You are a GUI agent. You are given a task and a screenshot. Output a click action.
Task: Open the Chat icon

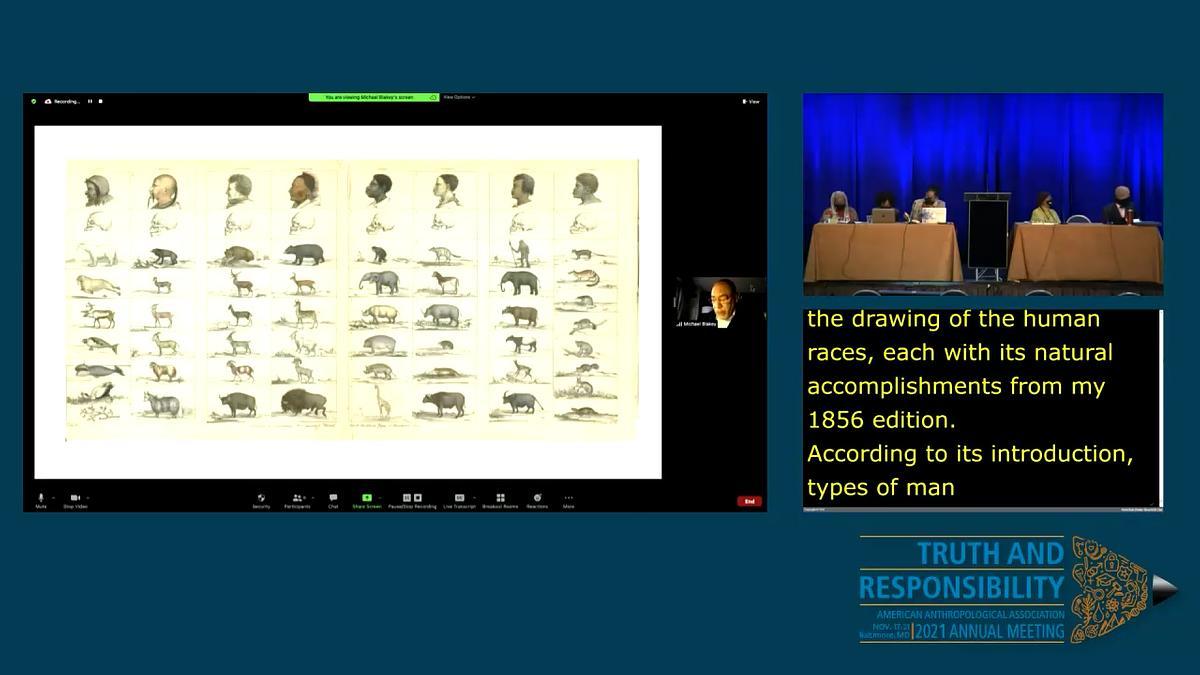click(333, 498)
